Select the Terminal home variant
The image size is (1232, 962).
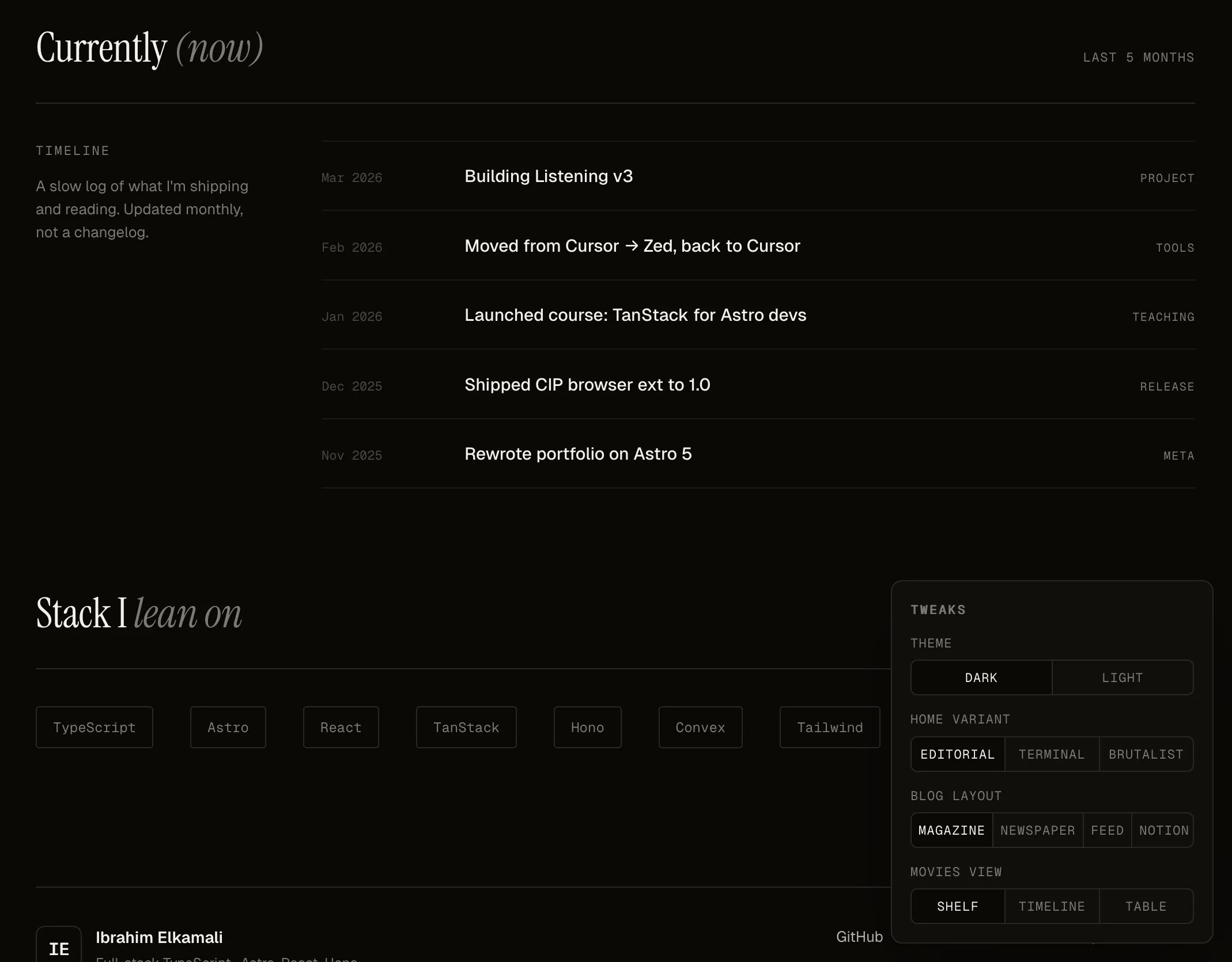click(x=1052, y=754)
